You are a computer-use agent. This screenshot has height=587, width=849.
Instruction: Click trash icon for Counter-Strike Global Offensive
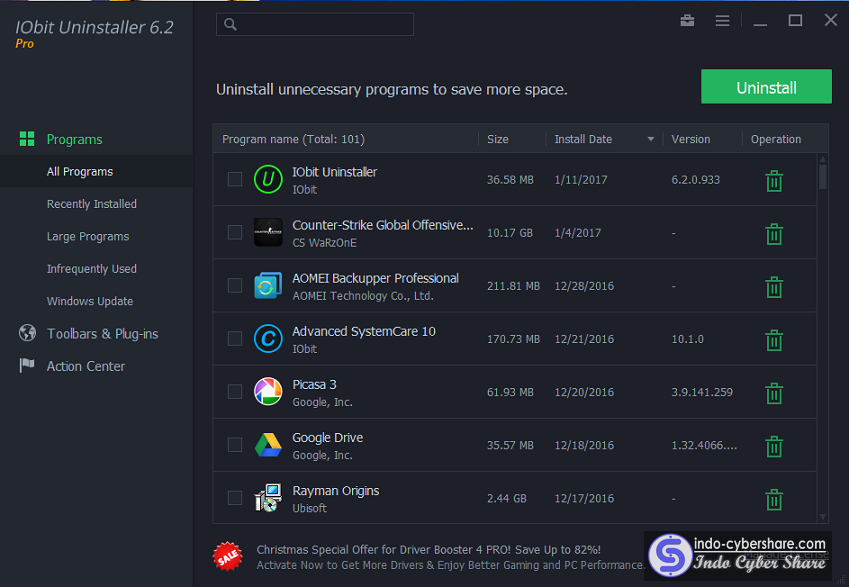tap(774, 234)
